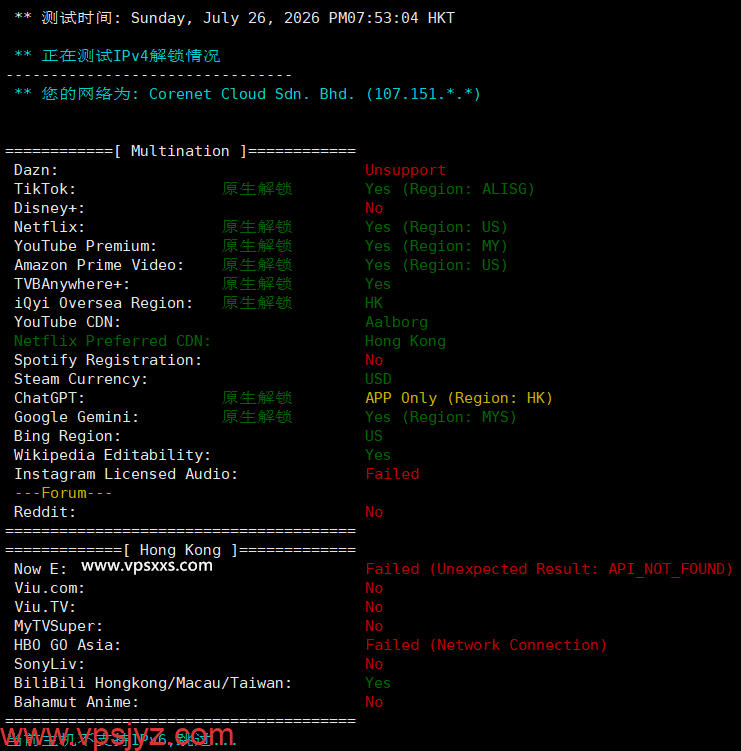Image resolution: width=741 pixels, height=751 pixels.
Task: Click '原生解锁' tag on the Netflix row
Action: point(257,227)
